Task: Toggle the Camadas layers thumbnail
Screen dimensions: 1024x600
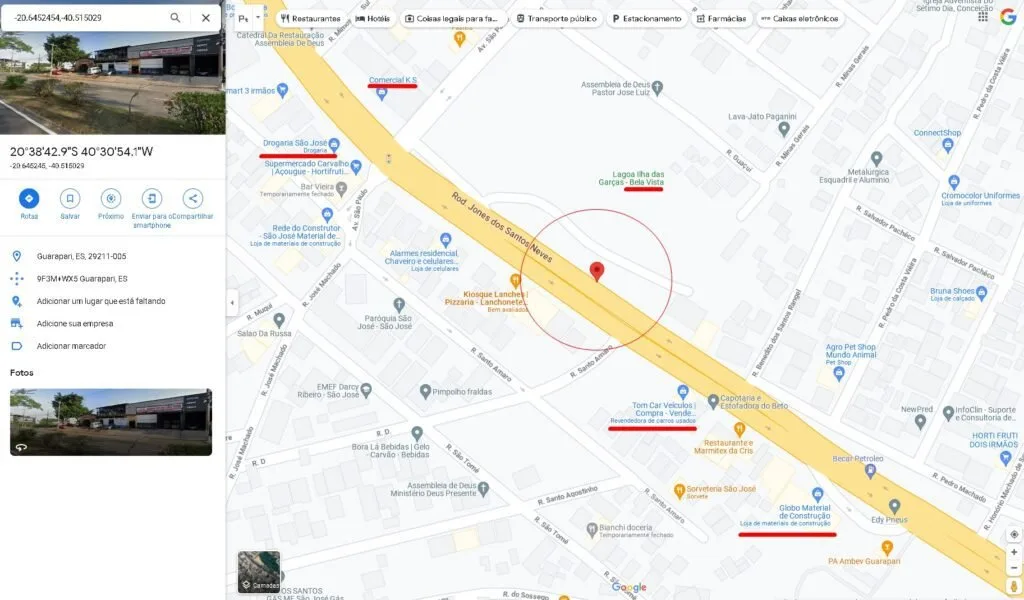Action: tap(259, 572)
